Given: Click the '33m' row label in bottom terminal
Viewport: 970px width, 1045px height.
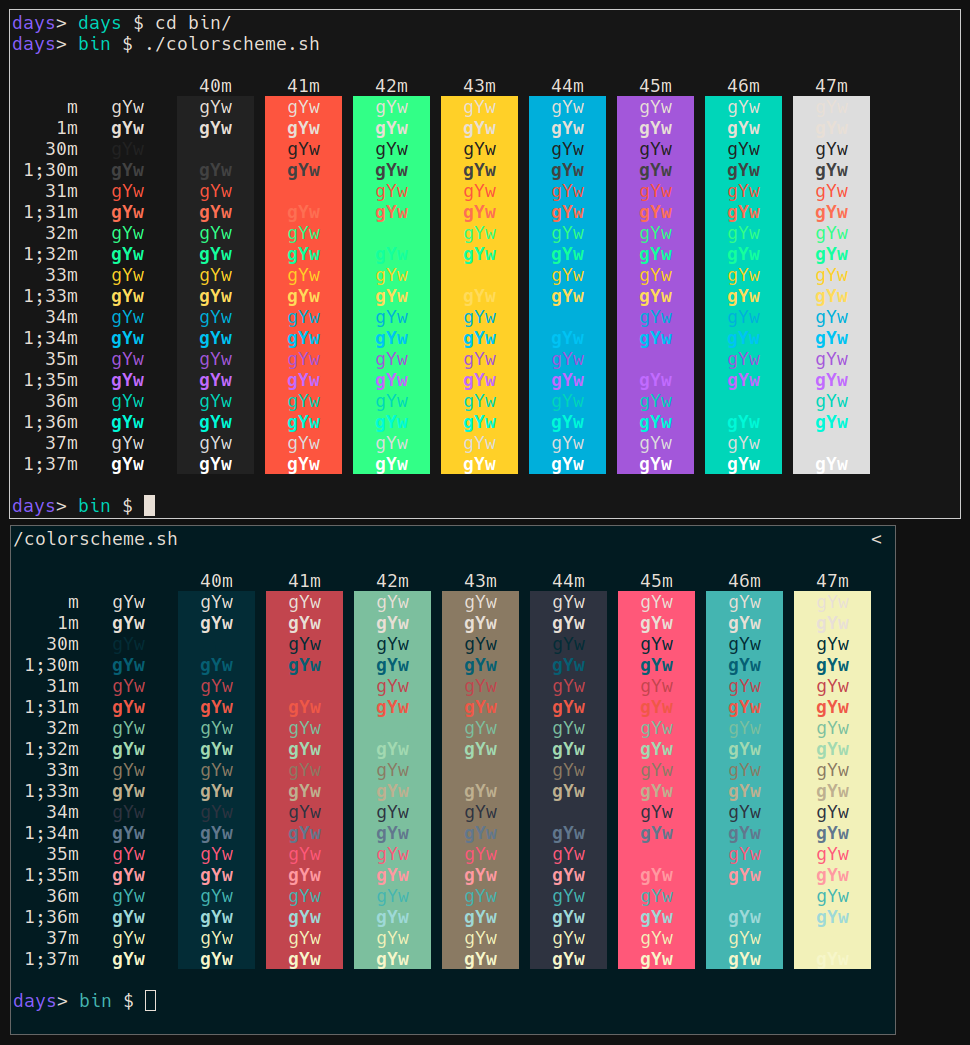Looking at the screenshot, I should (63, 770).
